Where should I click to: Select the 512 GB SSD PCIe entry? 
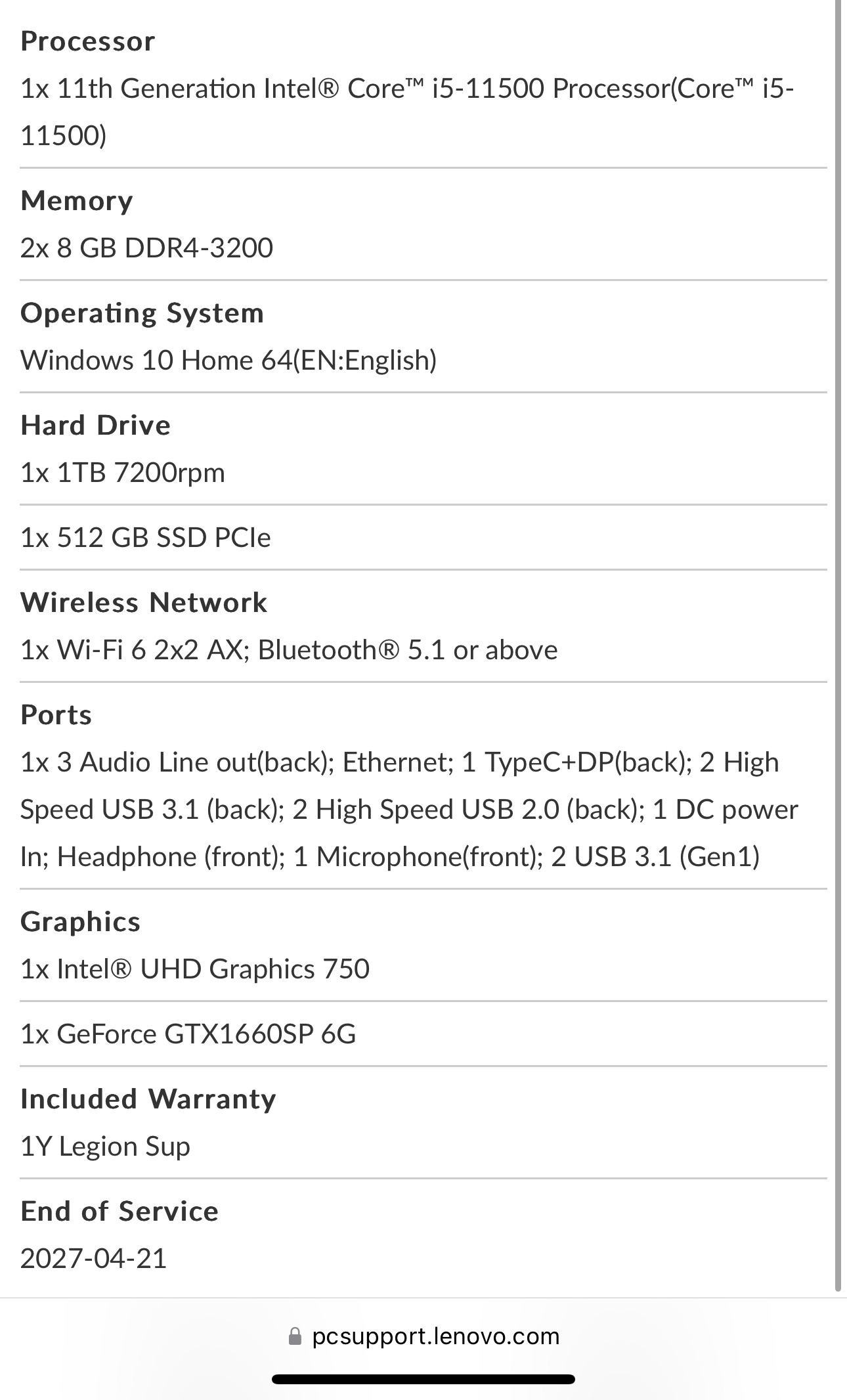click(x=146, y=538)
